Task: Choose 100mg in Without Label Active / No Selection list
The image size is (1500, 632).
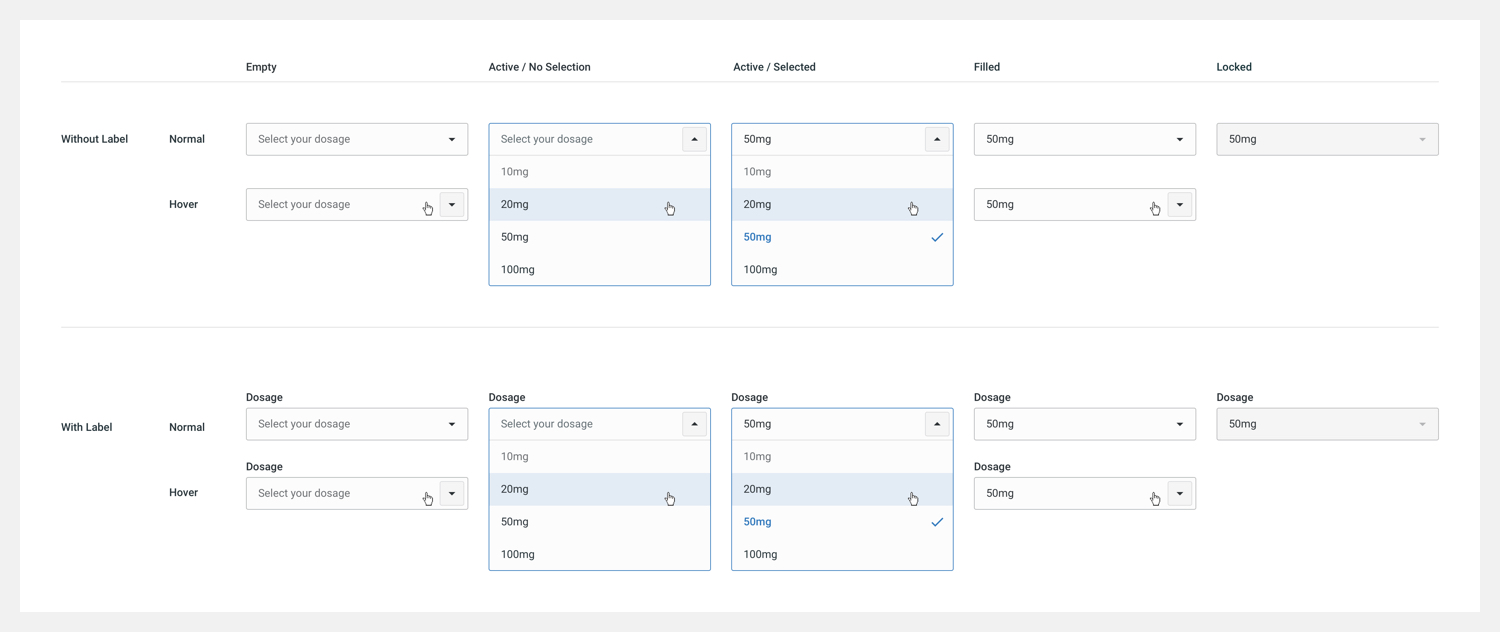Action: tap(600, 269)
